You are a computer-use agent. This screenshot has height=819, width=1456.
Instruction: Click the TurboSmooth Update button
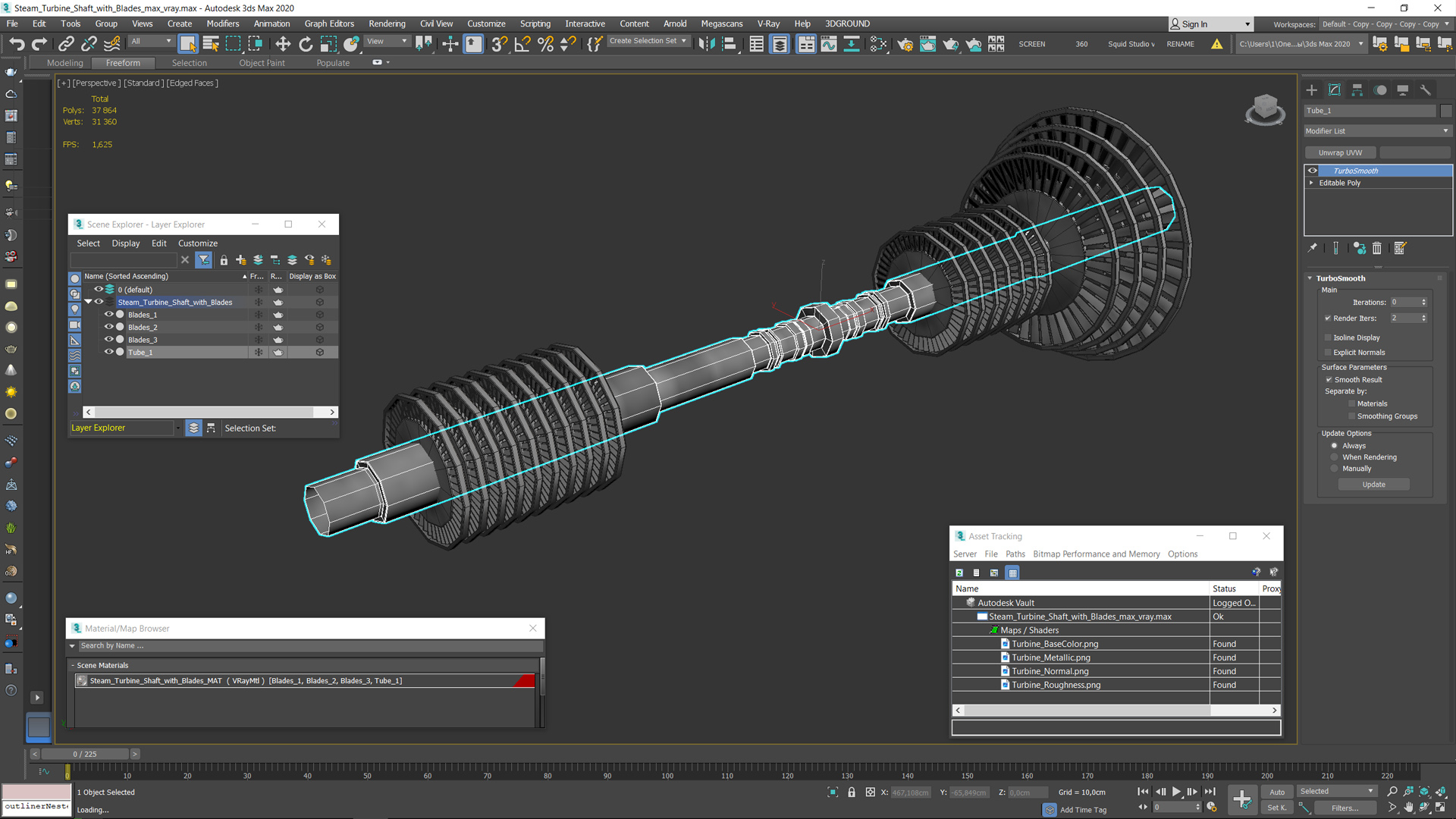[1373, 485]
